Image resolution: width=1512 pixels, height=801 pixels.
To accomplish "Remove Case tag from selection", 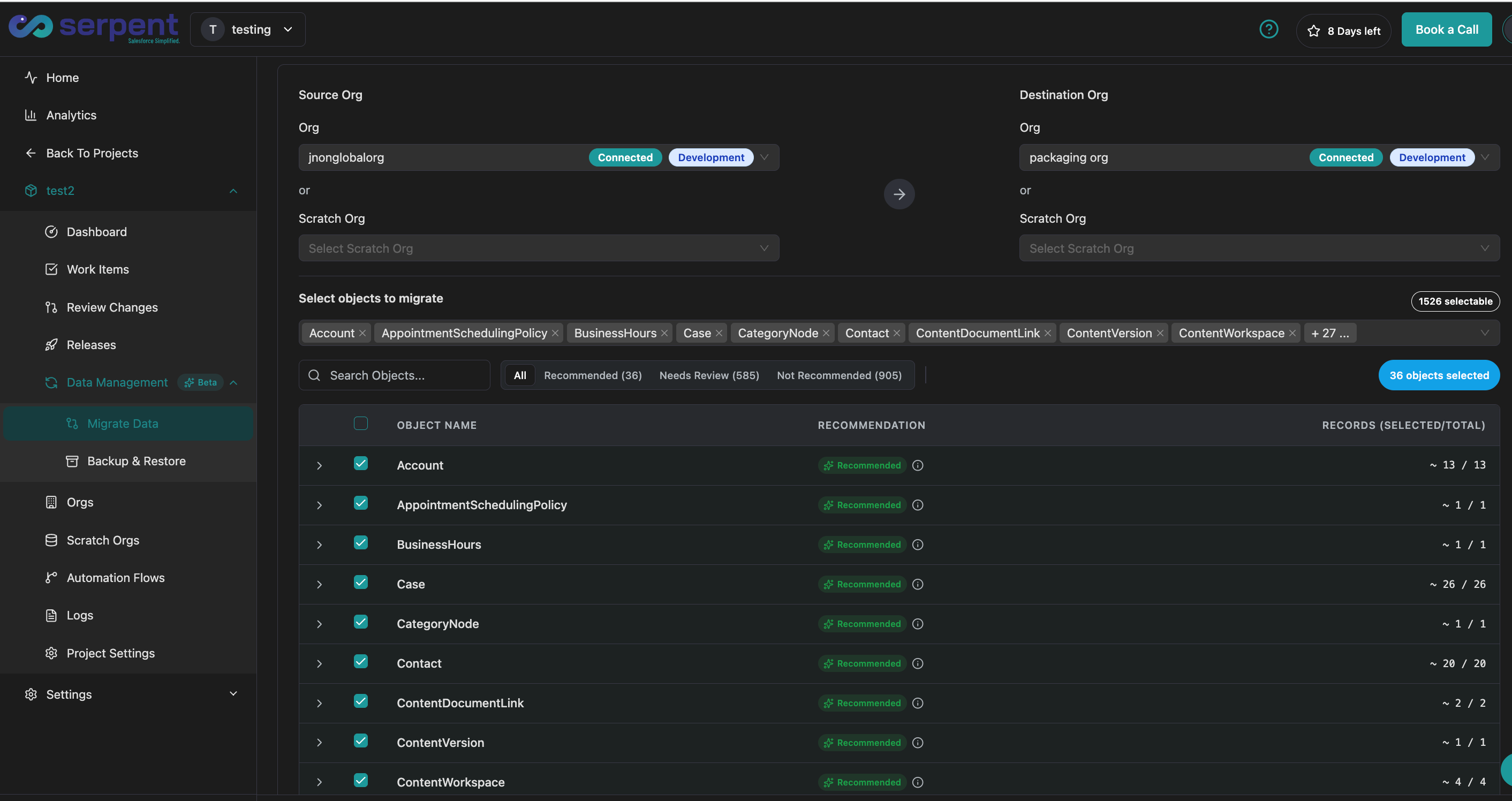I will (719, 334).
